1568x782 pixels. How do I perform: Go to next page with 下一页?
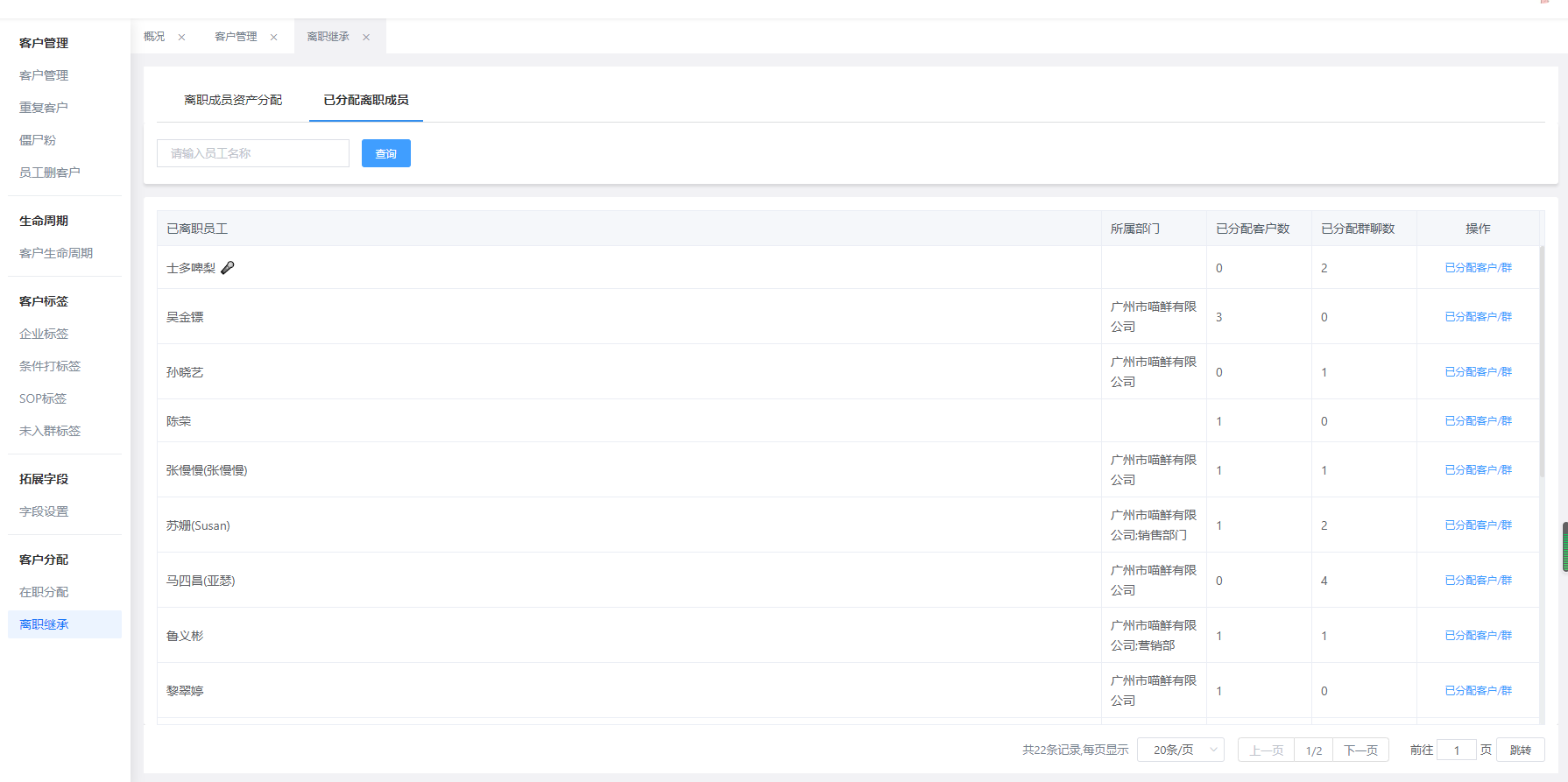pos(1360,750)
